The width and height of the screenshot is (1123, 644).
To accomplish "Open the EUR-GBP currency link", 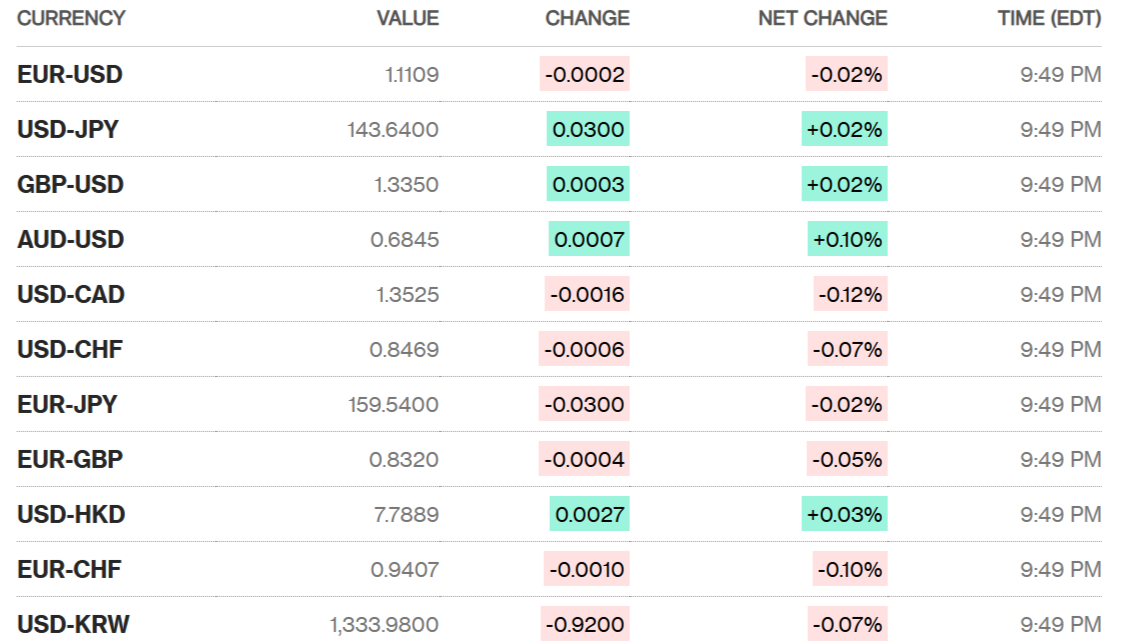I will coord(70,460).
